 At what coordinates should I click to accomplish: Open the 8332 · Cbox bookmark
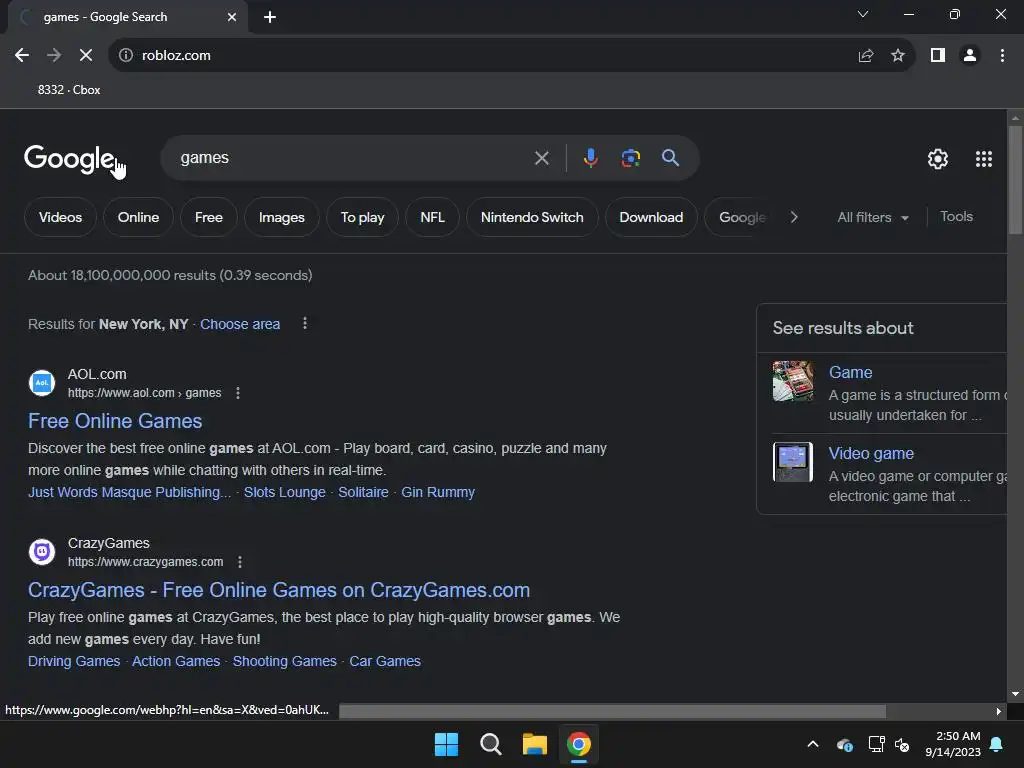pos(69,90)
